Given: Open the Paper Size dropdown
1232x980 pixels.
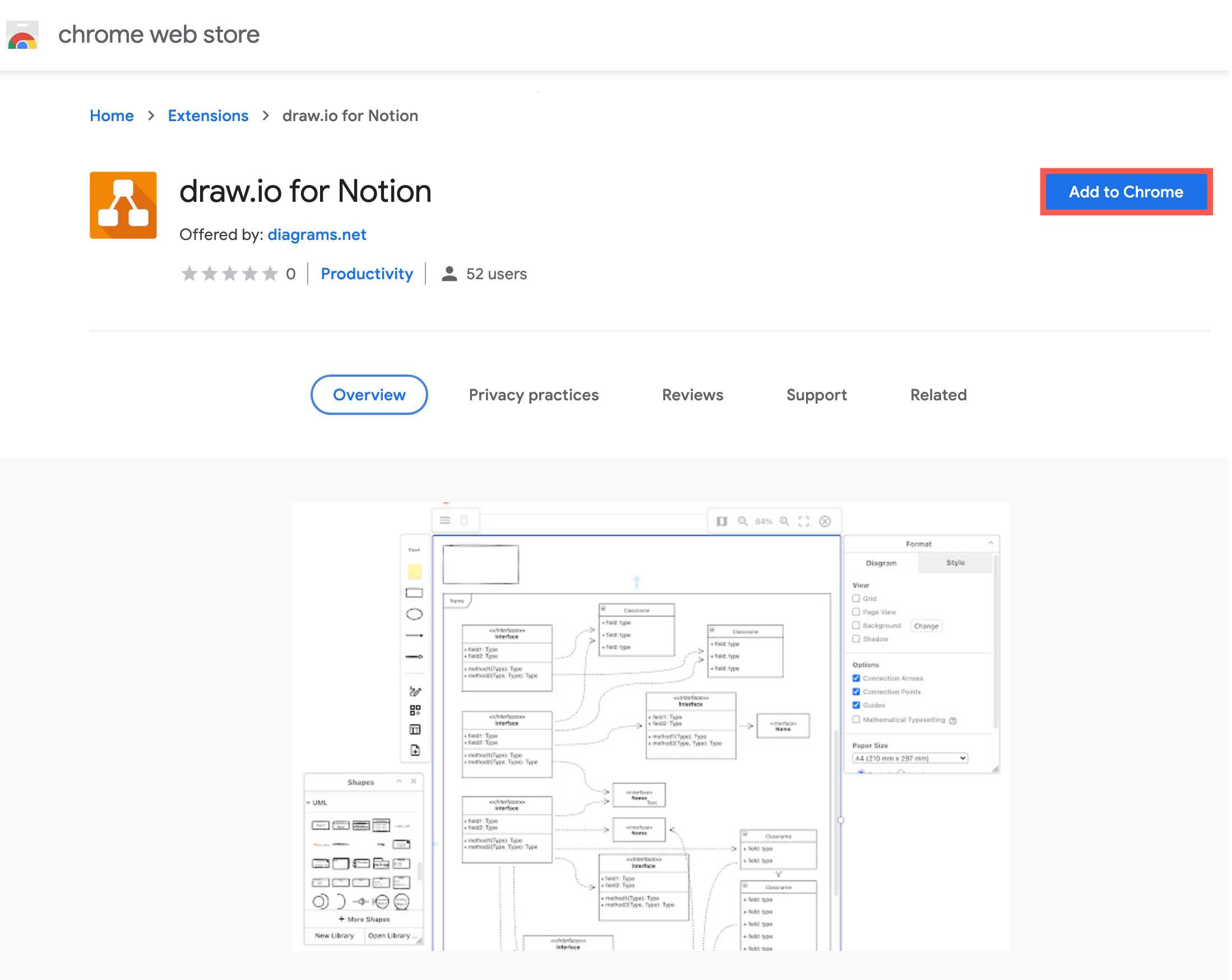Looking at the screenshot, I should pyautogui.click(x=910, y=759).
